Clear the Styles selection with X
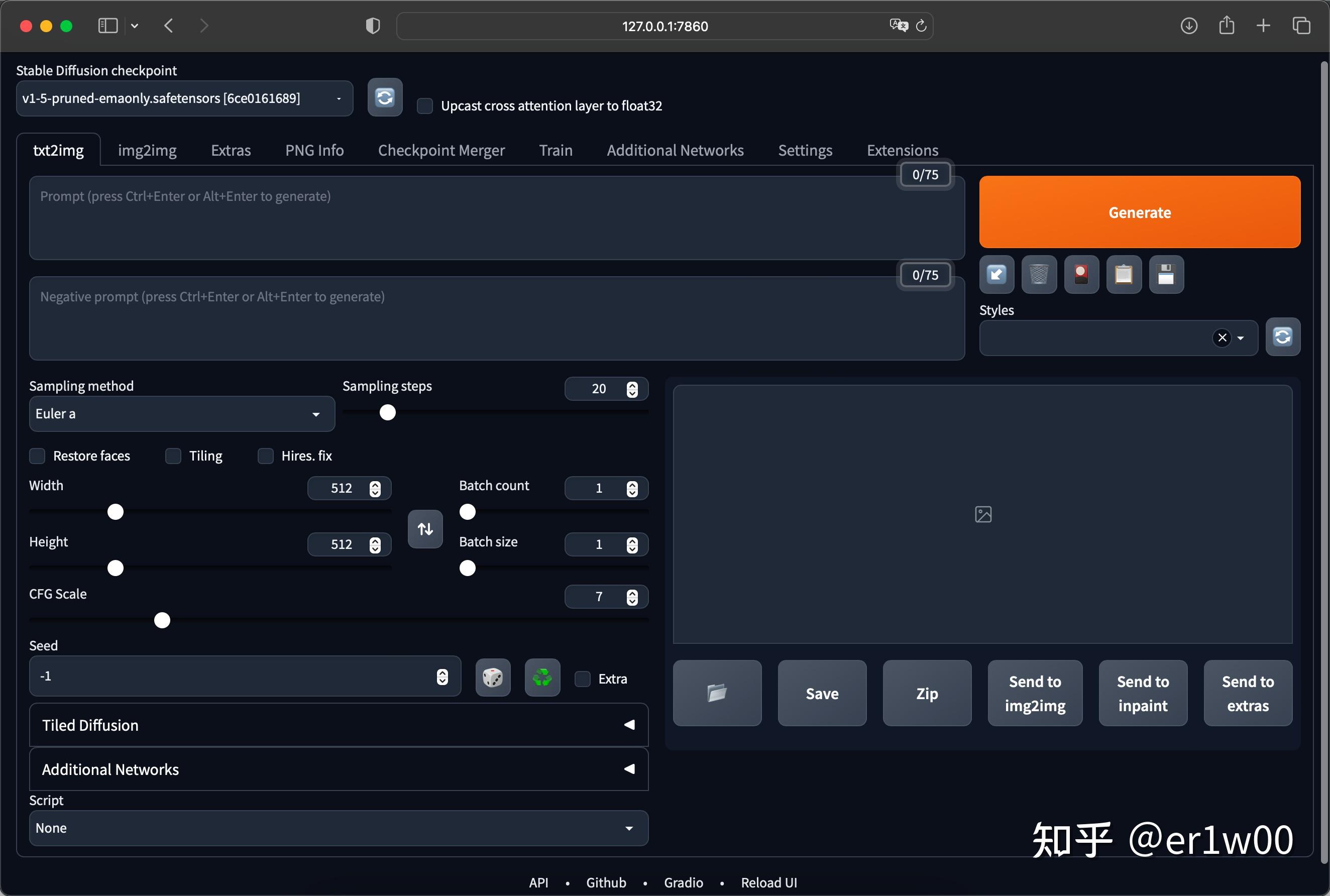1330x896 pixels. [x=1222, y=338]
